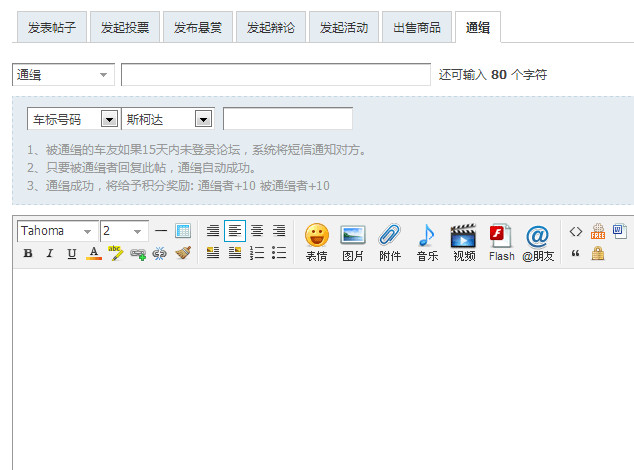
Task: Insert a quotation block
Action: coord(576,254)
